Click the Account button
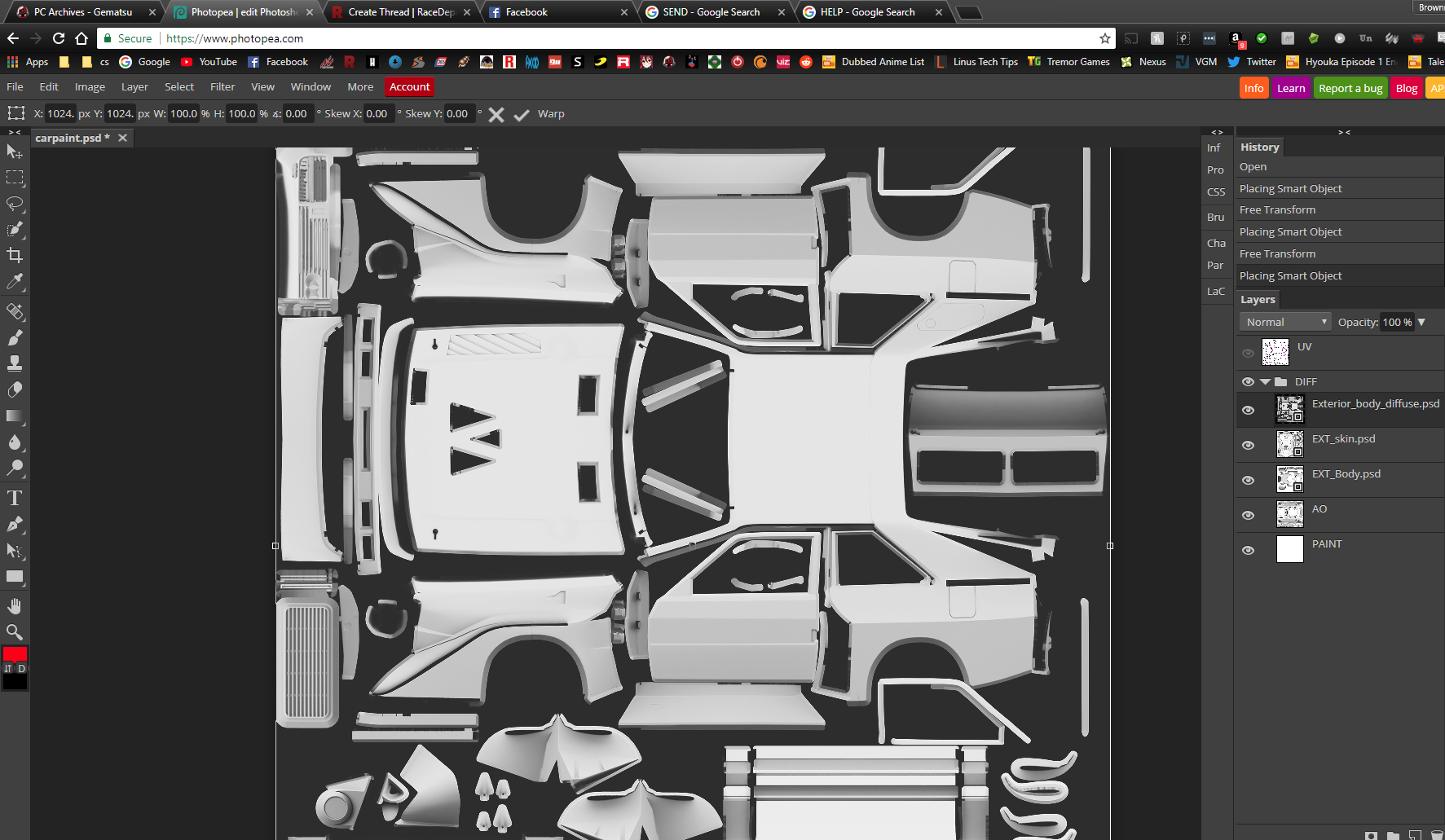The width and height of the screenshot is (1445, 840). (409, 87)
